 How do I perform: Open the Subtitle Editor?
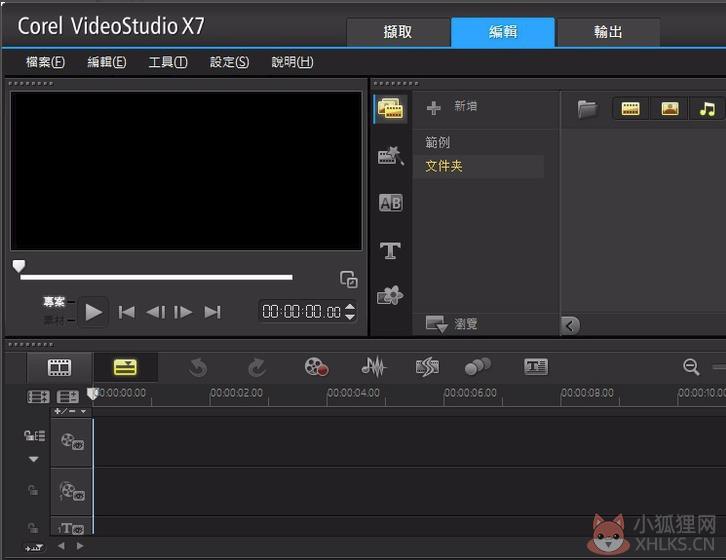tap(536, 367)
